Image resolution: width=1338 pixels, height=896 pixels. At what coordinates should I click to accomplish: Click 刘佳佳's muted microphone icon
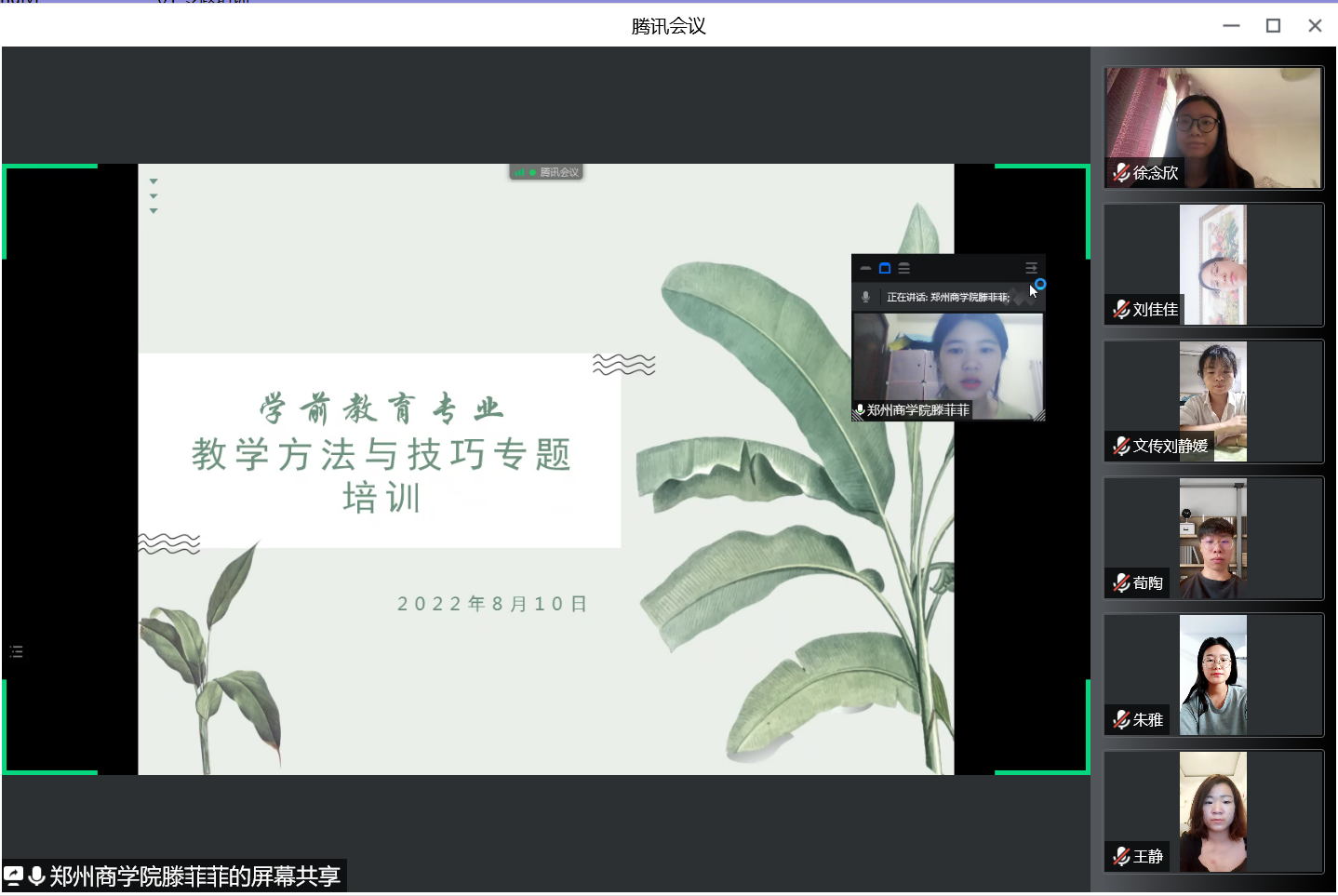1121,309
